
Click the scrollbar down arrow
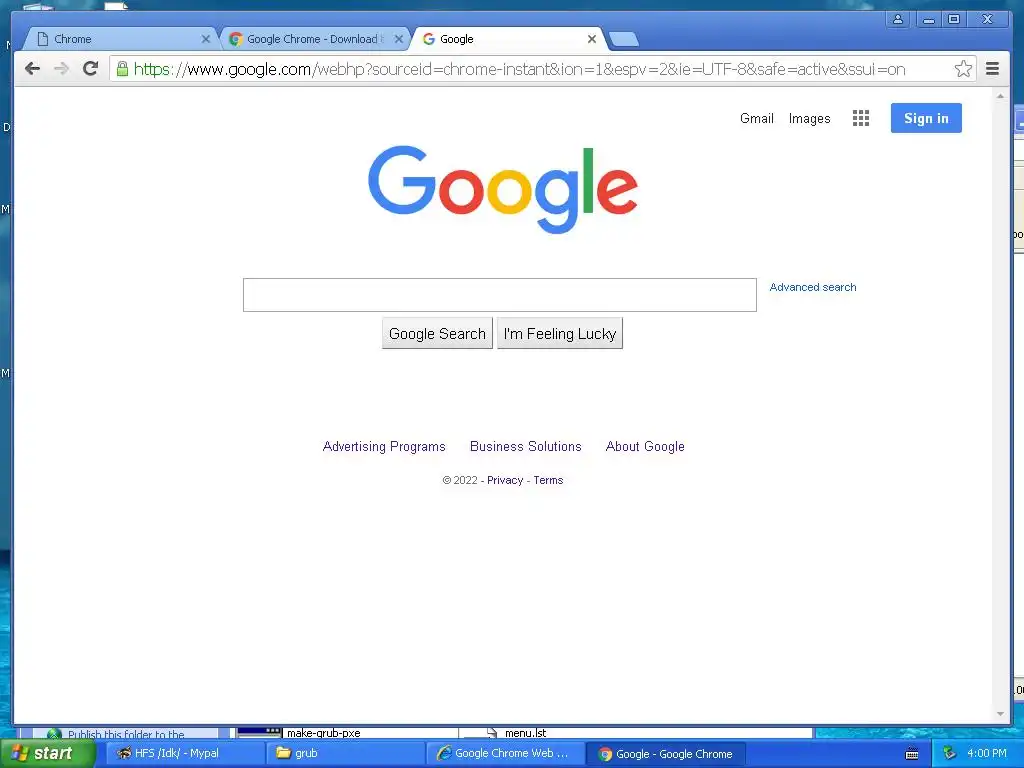(x=1000, y=714)
